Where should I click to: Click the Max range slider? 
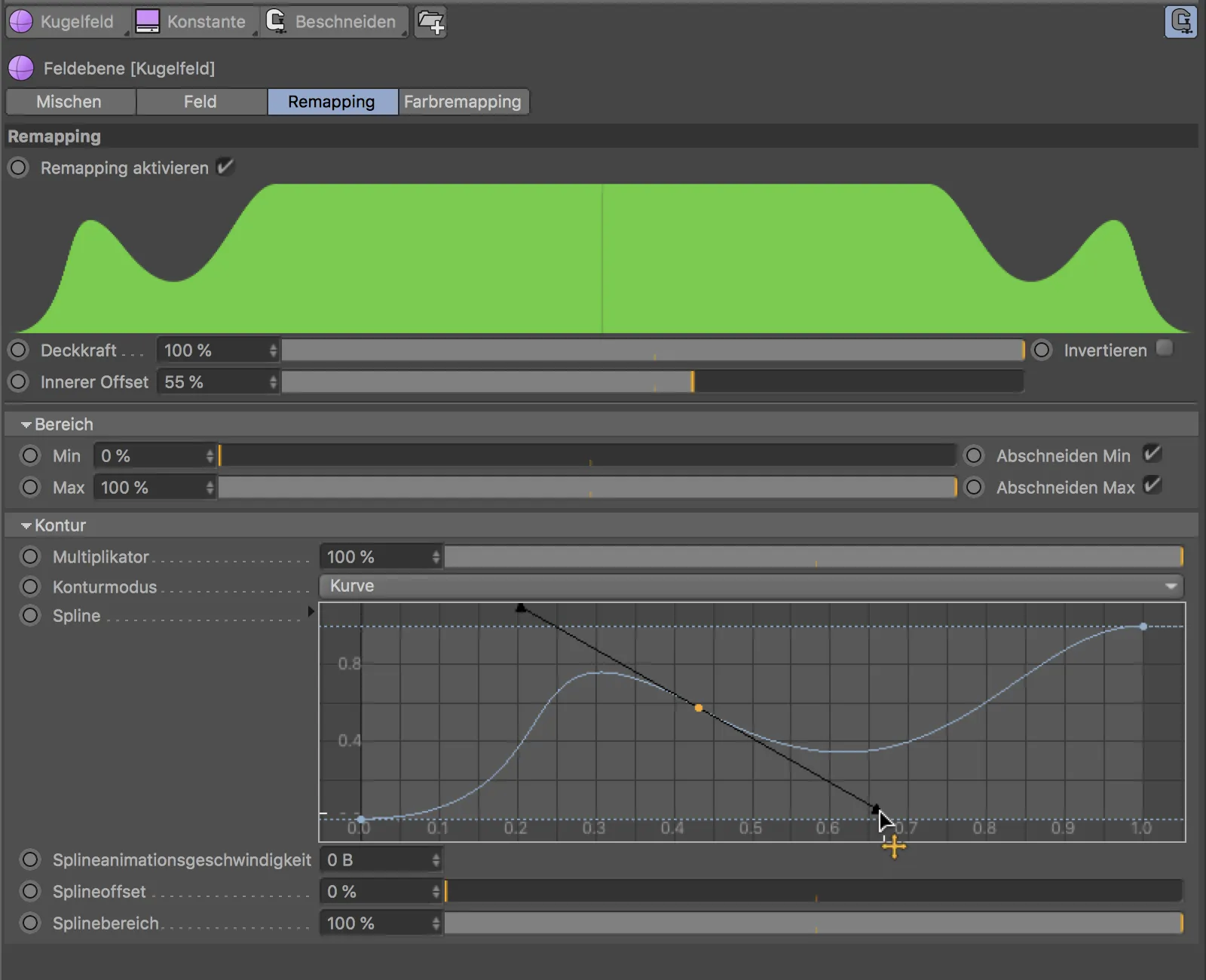pyautogui.click(x=587, y=487)
